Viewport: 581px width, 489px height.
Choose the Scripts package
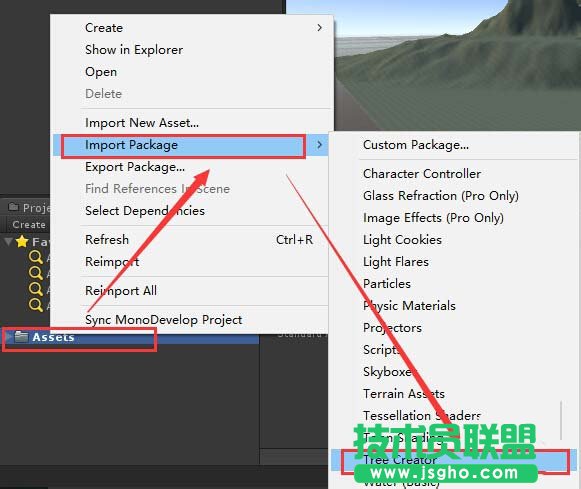[454, 350]
